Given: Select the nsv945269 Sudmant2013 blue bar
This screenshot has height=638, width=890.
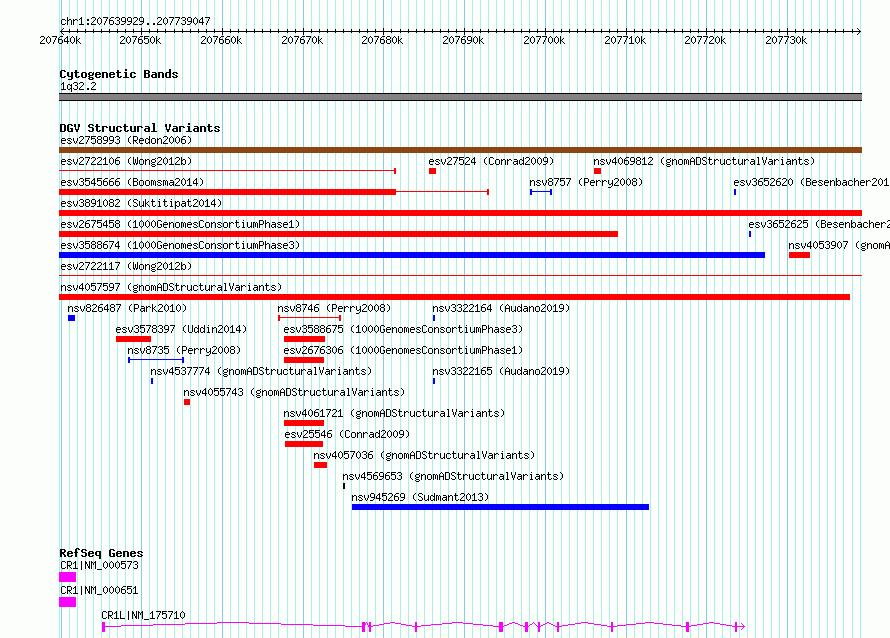Looking at the screenshot, I should [x=500, y=507].
